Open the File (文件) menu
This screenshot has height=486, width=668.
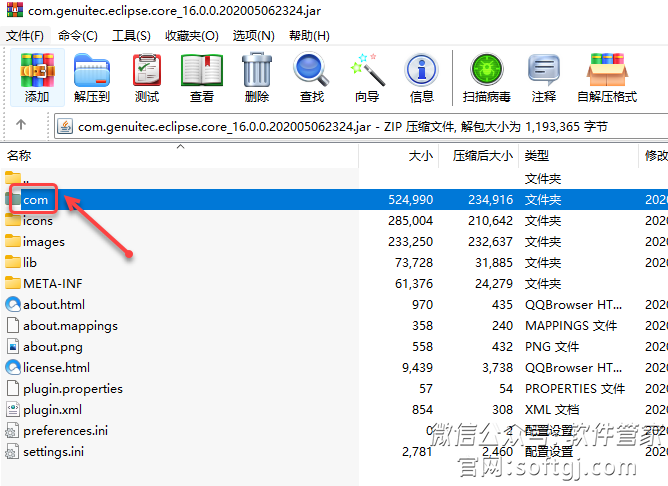pyautogui.click(x=25, y=35)
